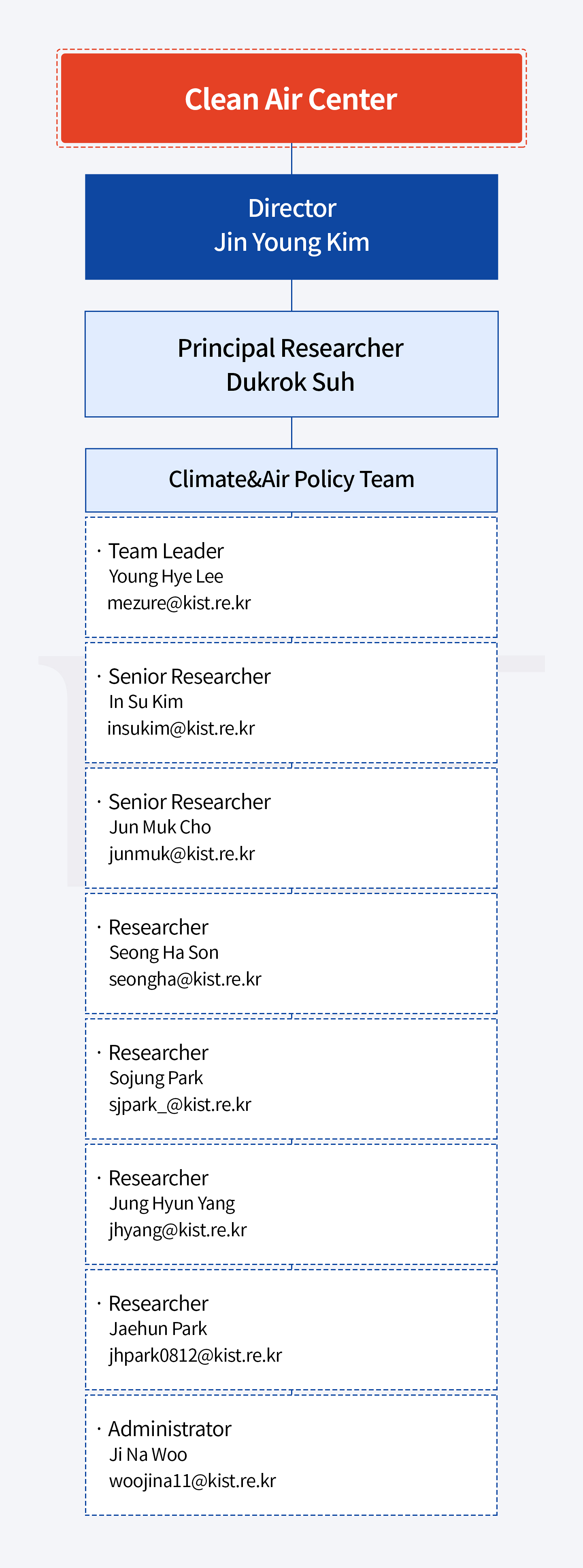
Task: Open email link insukim@kist.re.kr
Action: pos(181,729)
